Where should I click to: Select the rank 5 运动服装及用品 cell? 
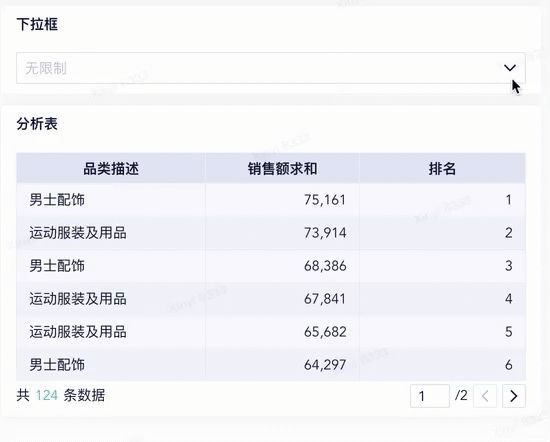(111, 332)
